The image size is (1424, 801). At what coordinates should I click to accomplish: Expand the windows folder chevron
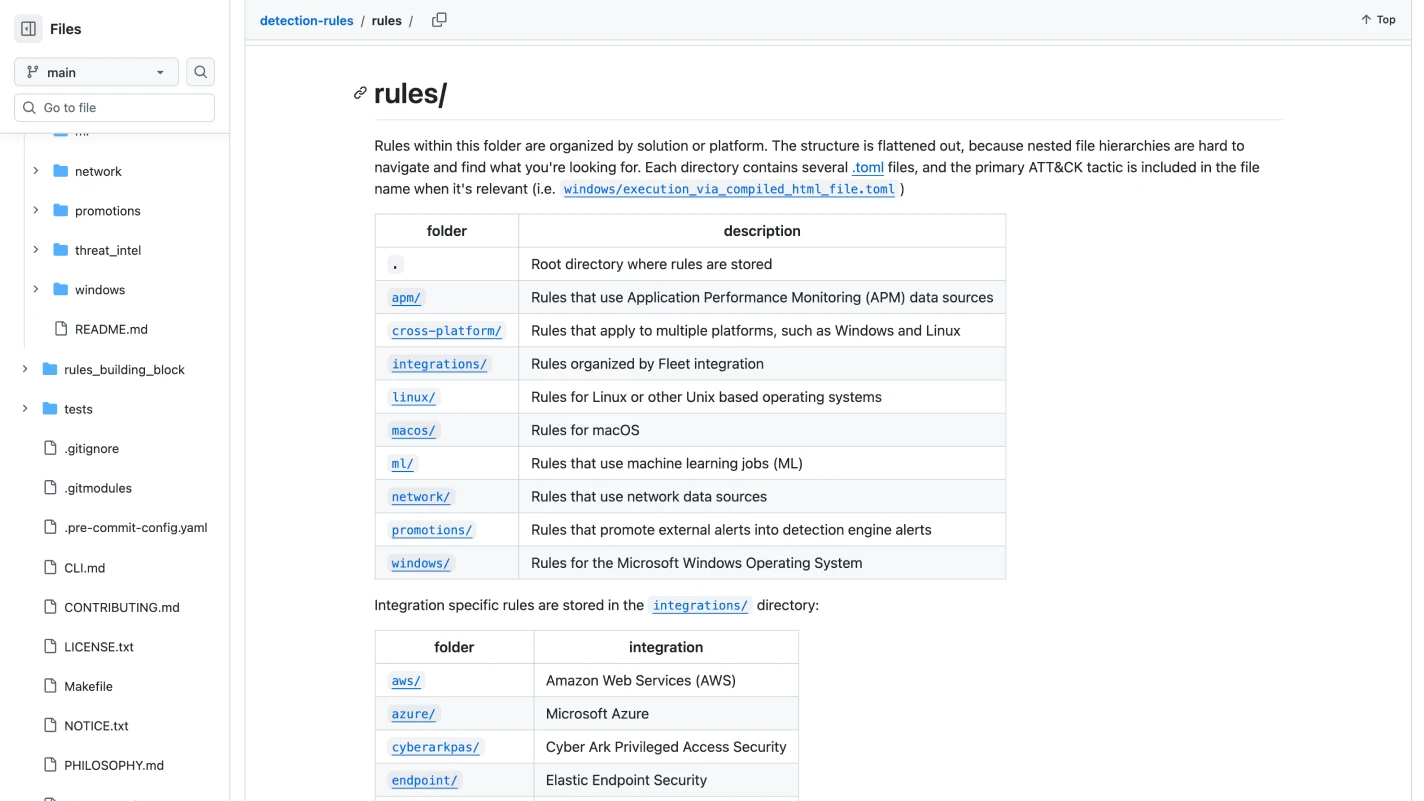[x=36, y=290]
